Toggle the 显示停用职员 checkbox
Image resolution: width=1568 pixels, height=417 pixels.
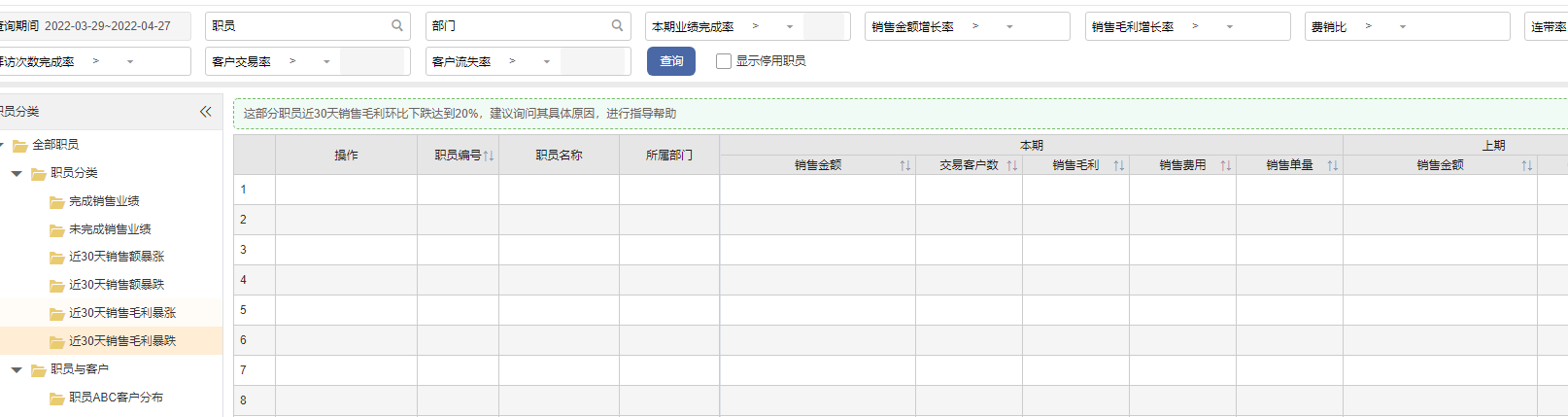click(x=724, y=61)
